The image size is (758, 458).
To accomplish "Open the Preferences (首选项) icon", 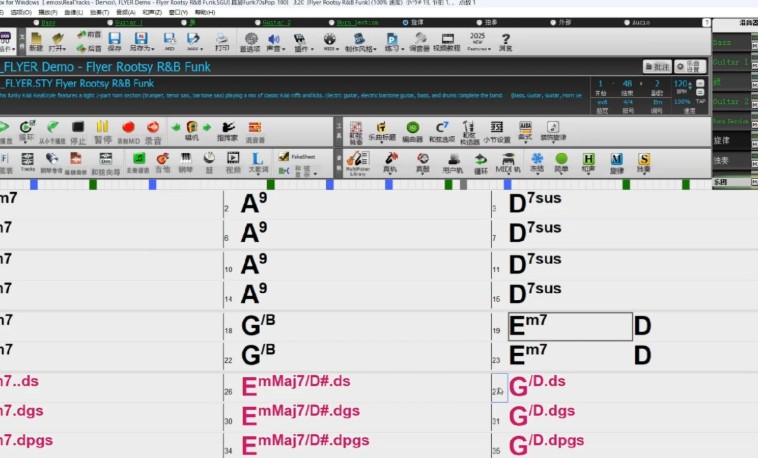I will coord(250,41).
